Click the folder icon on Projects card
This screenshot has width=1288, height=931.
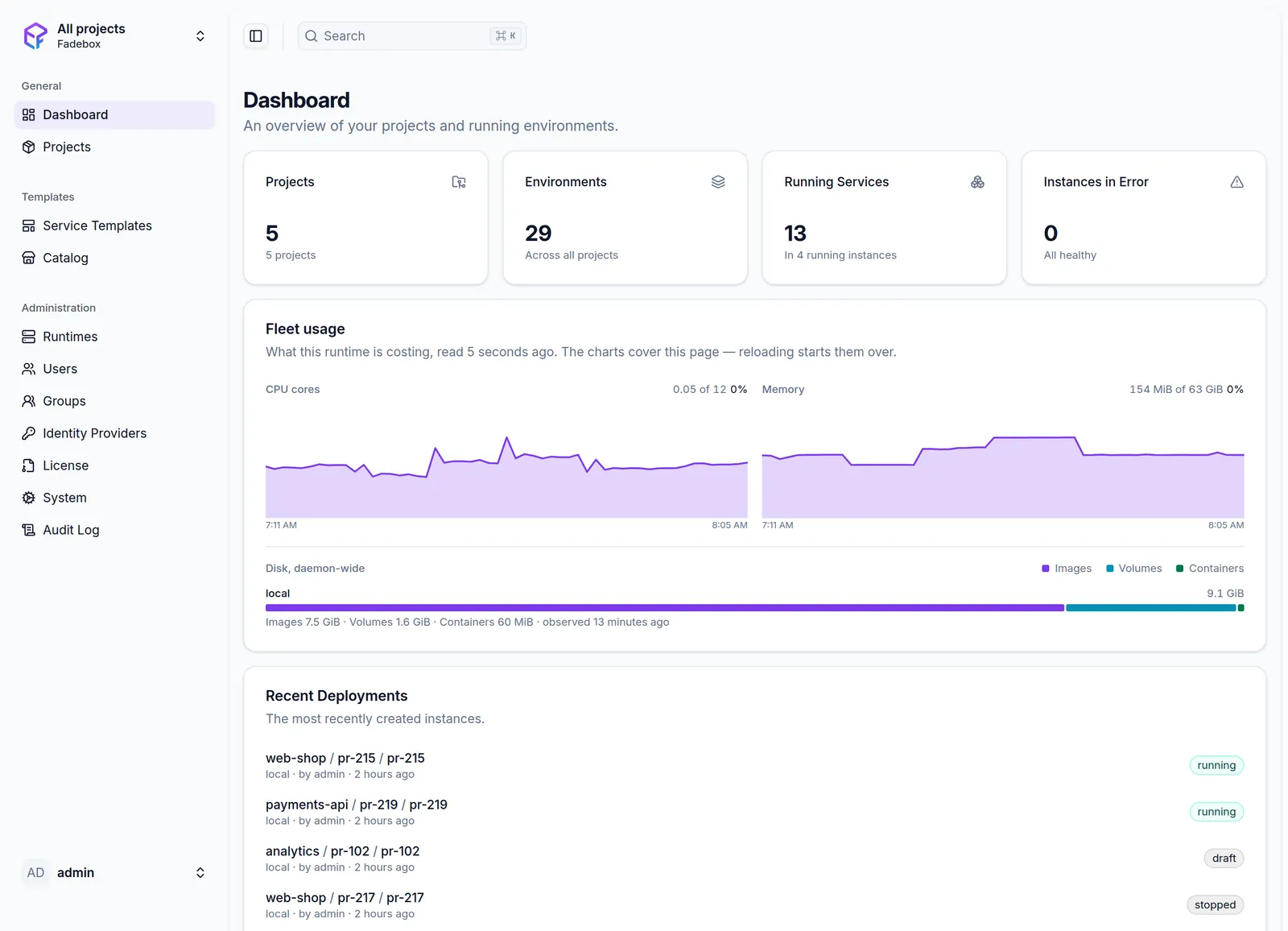(459, 182)
